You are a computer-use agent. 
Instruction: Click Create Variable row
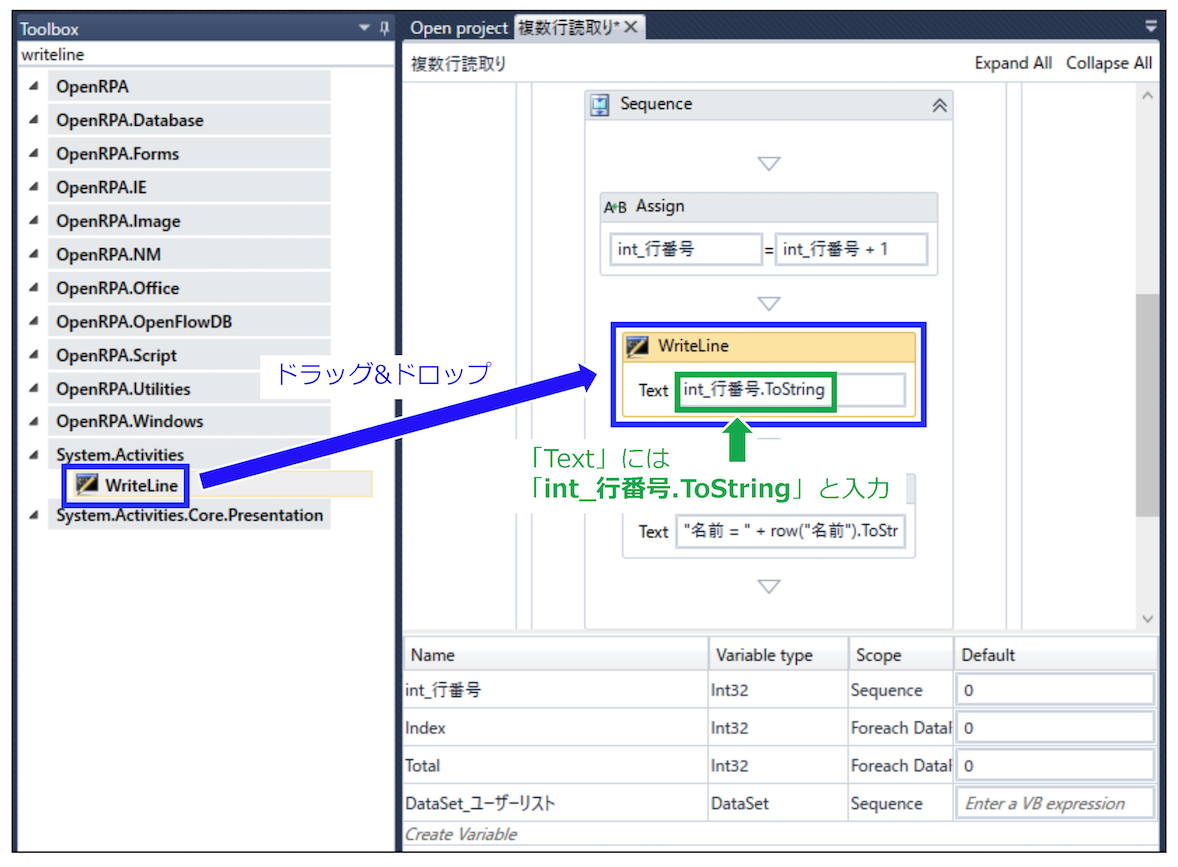pos(779,834)
